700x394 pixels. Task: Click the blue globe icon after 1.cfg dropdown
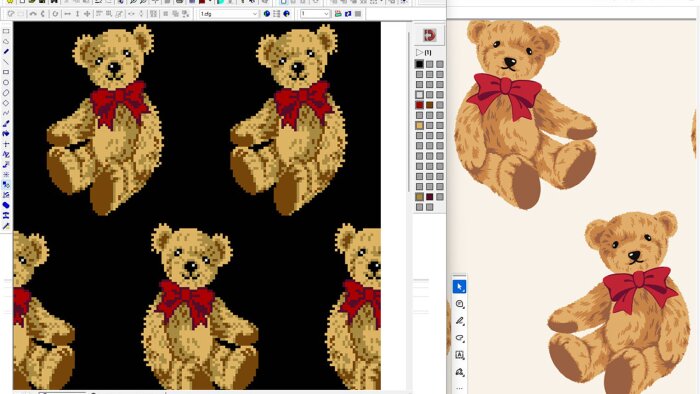coord(267,14)
